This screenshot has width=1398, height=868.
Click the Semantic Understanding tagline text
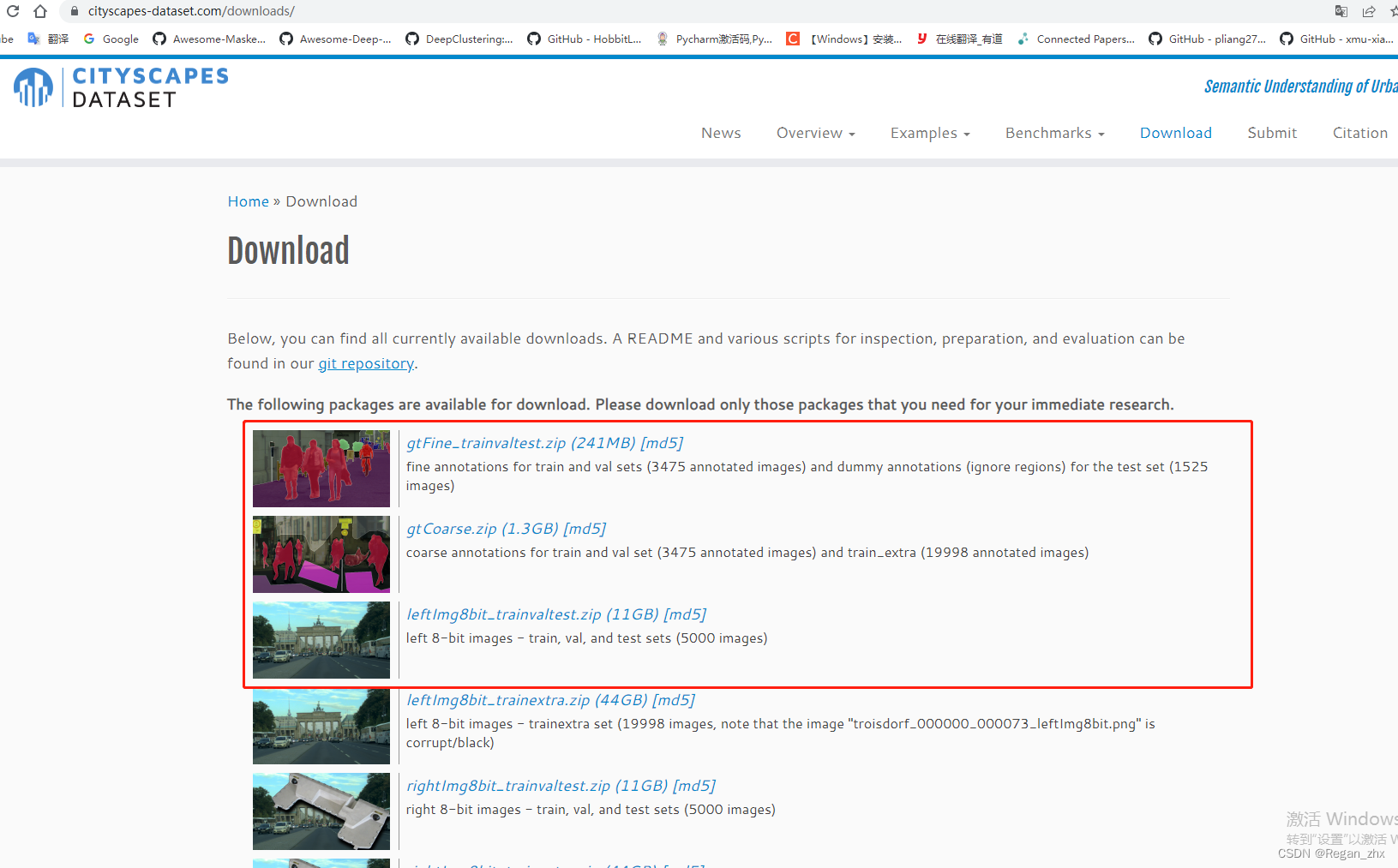tap(1301, 87)
